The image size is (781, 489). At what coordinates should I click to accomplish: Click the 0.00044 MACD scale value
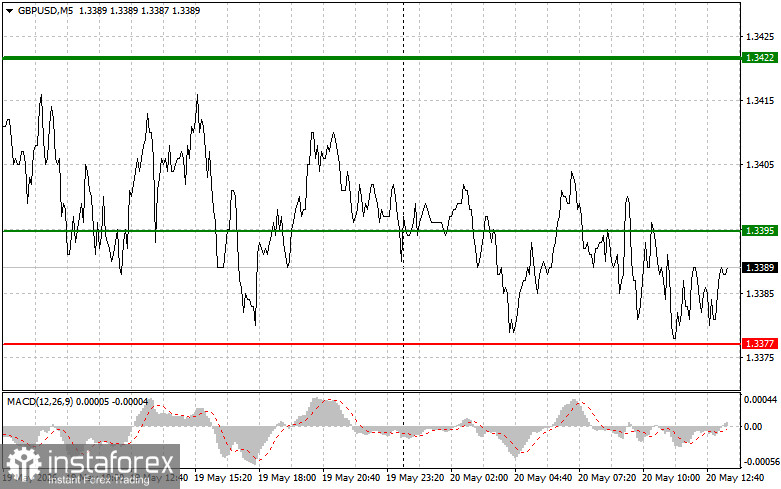click(760, 399)
